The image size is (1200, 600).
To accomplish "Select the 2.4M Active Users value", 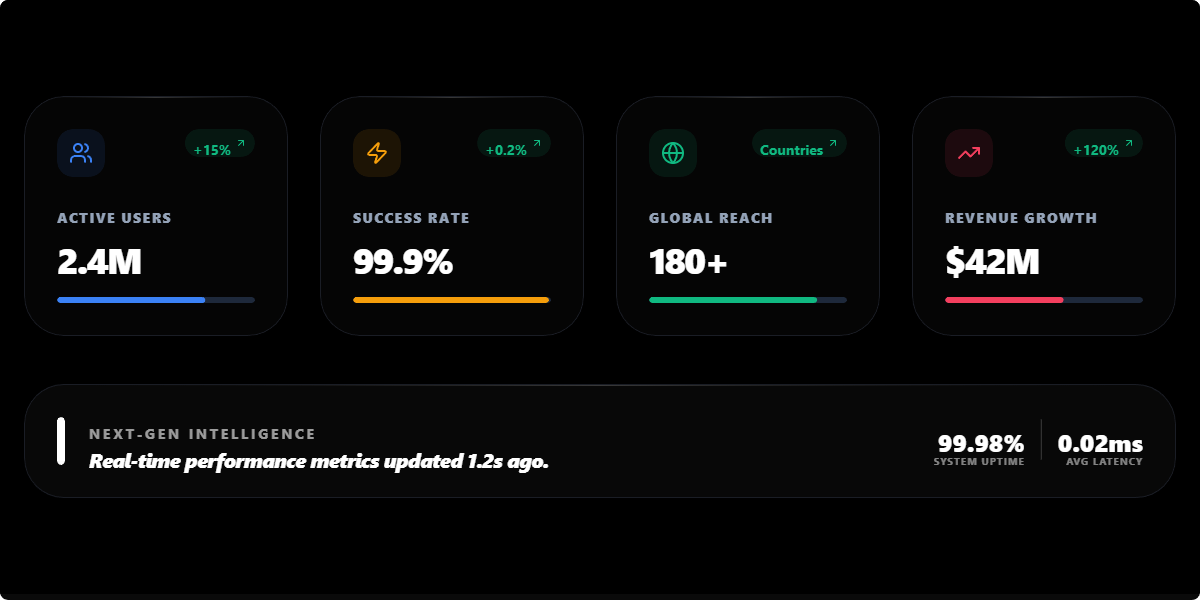I will tap(99, 262).
